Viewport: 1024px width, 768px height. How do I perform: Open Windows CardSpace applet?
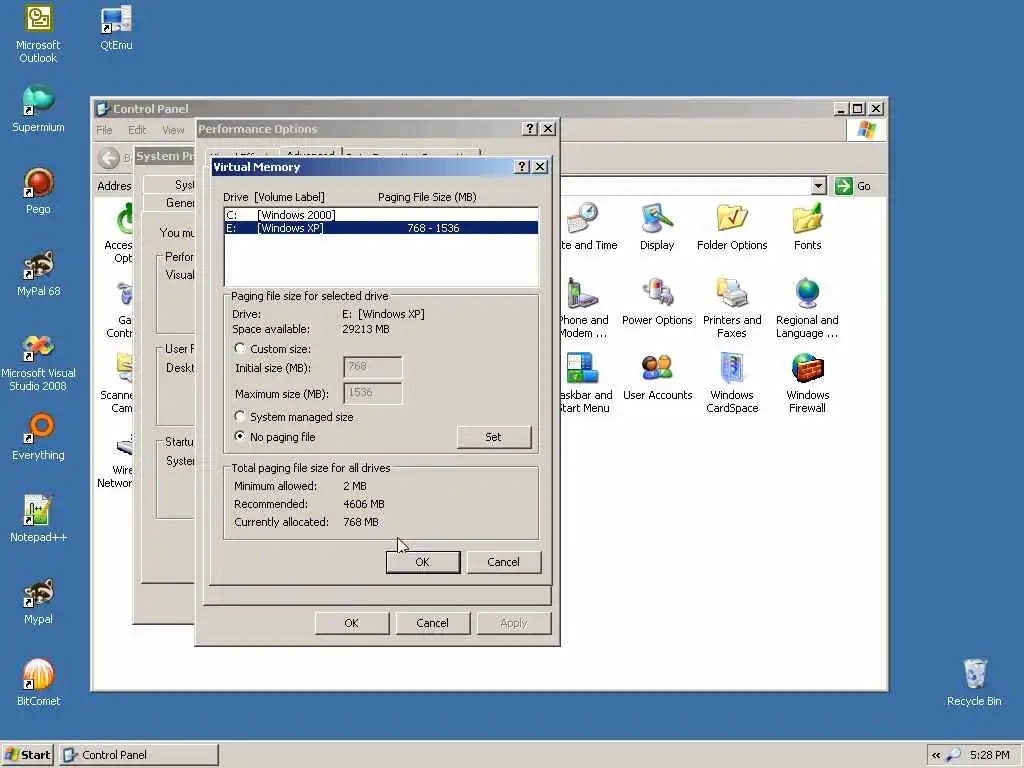coord(731,383)
